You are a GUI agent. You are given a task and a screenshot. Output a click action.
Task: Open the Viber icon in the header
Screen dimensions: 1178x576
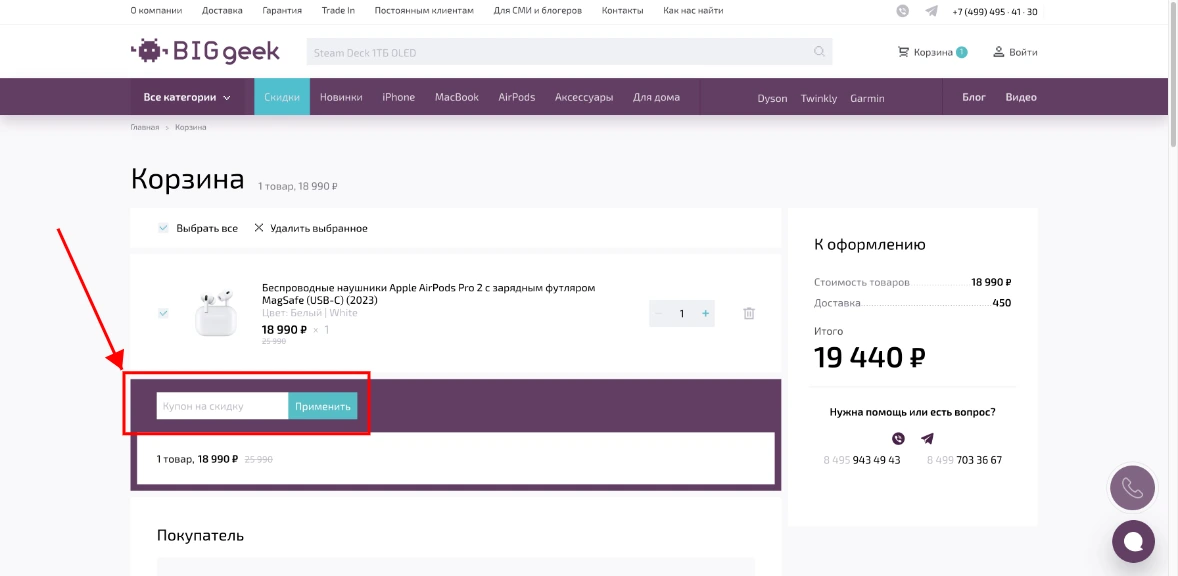click(x=902, y=11)
